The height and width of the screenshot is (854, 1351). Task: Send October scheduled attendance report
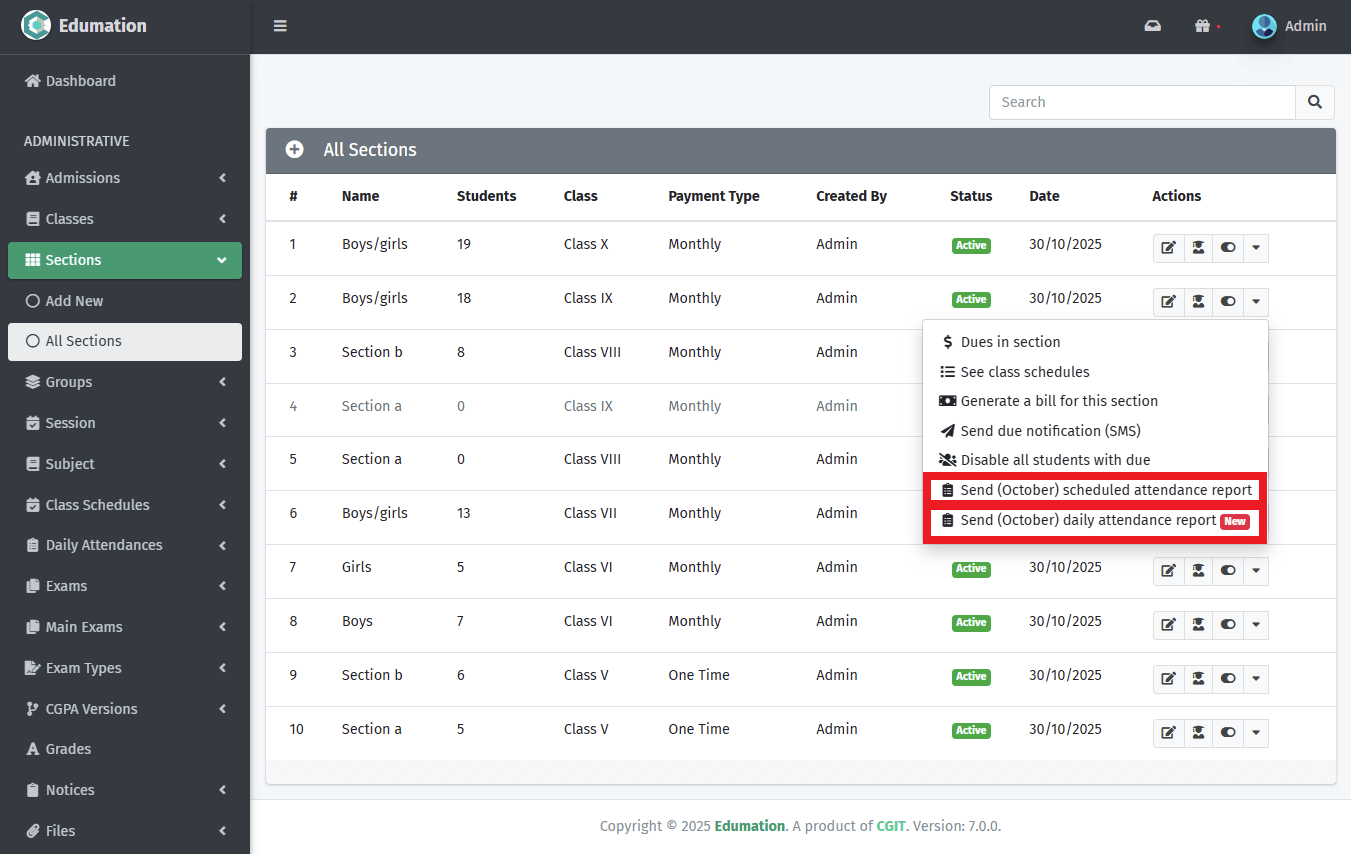click(x=1095, y=490)
